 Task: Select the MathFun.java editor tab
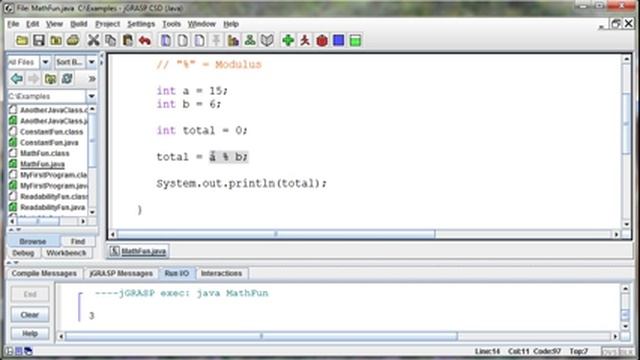click(x=138, y=251)
